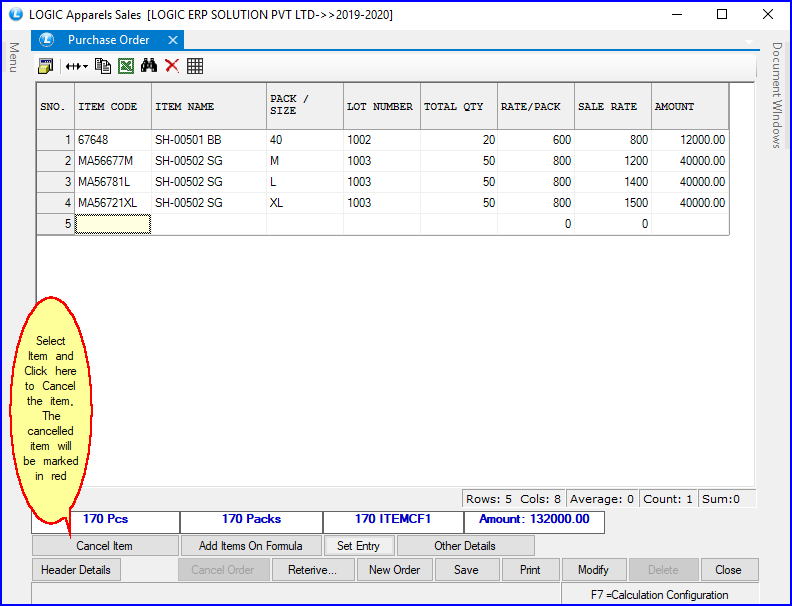Click the grid view icon
Screen dimensions: 792x606
pyautogui.click(x=195, y=66)
